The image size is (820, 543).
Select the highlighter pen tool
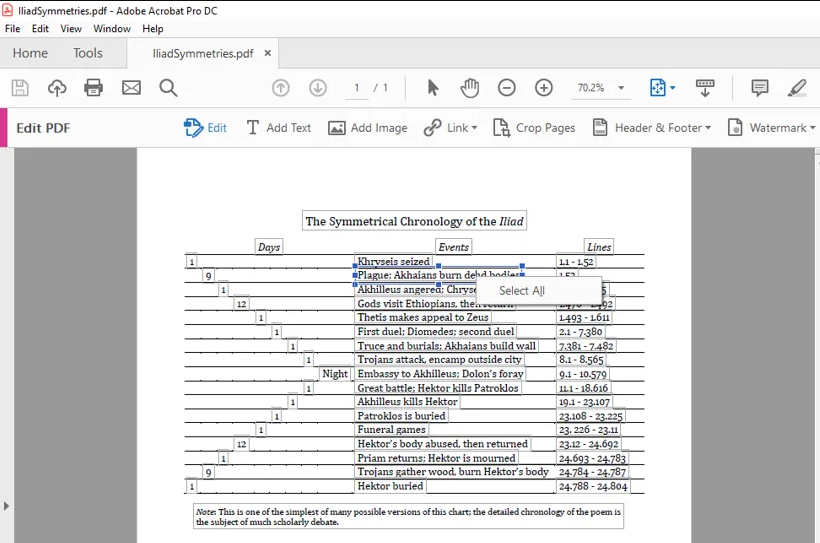click(x=797, y=87)
